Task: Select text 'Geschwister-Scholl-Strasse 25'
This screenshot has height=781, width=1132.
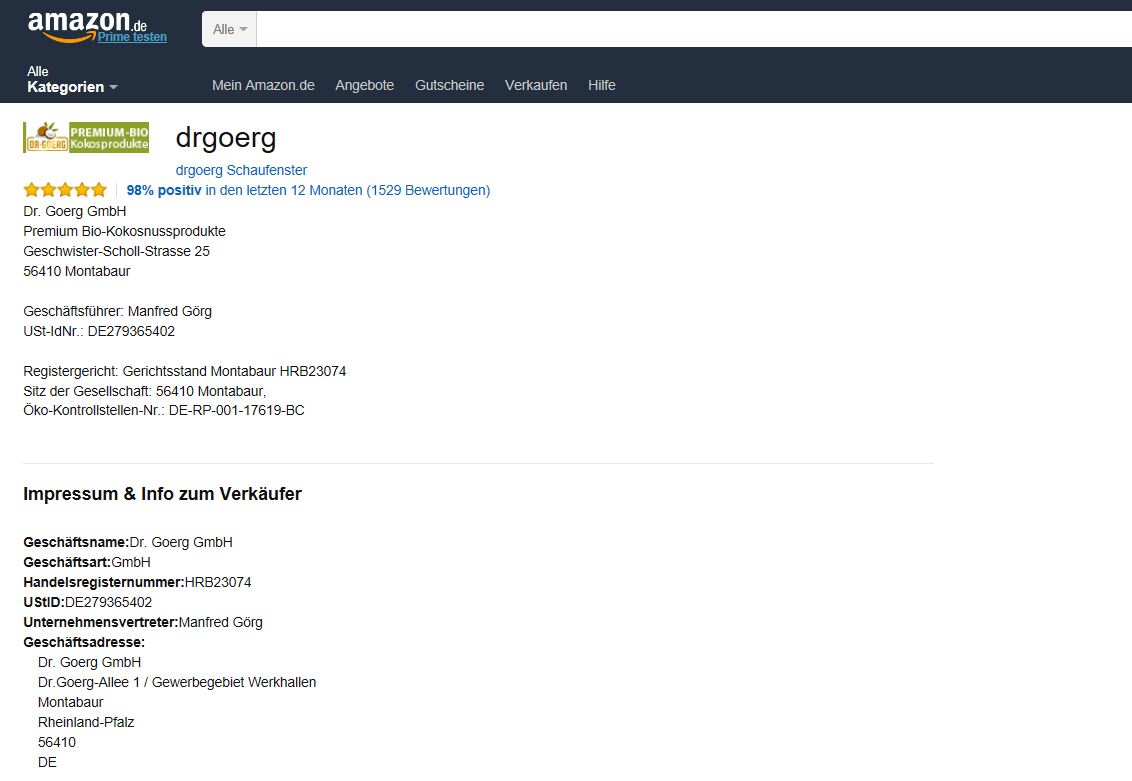Action: pos(116,251)
